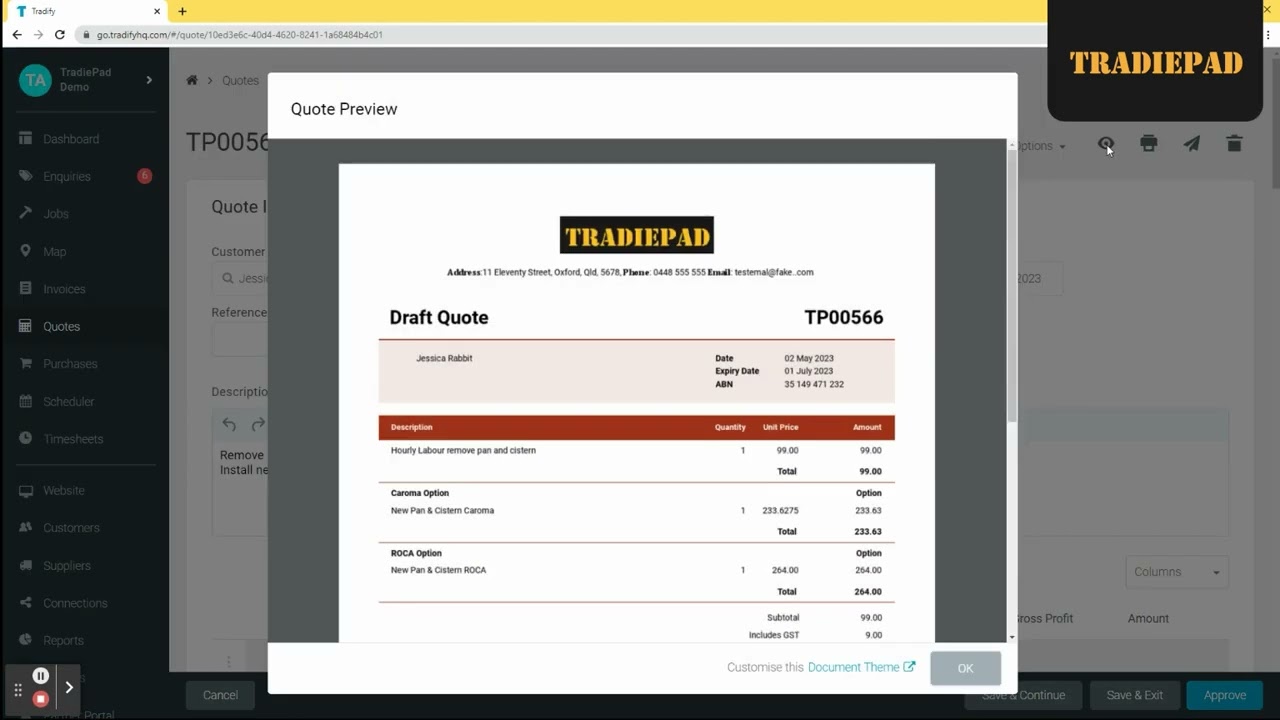Click 'Jessica Rabbit' in the preview
The width and height of the screenshot is (1280, 720).
[x=444, y=358]
